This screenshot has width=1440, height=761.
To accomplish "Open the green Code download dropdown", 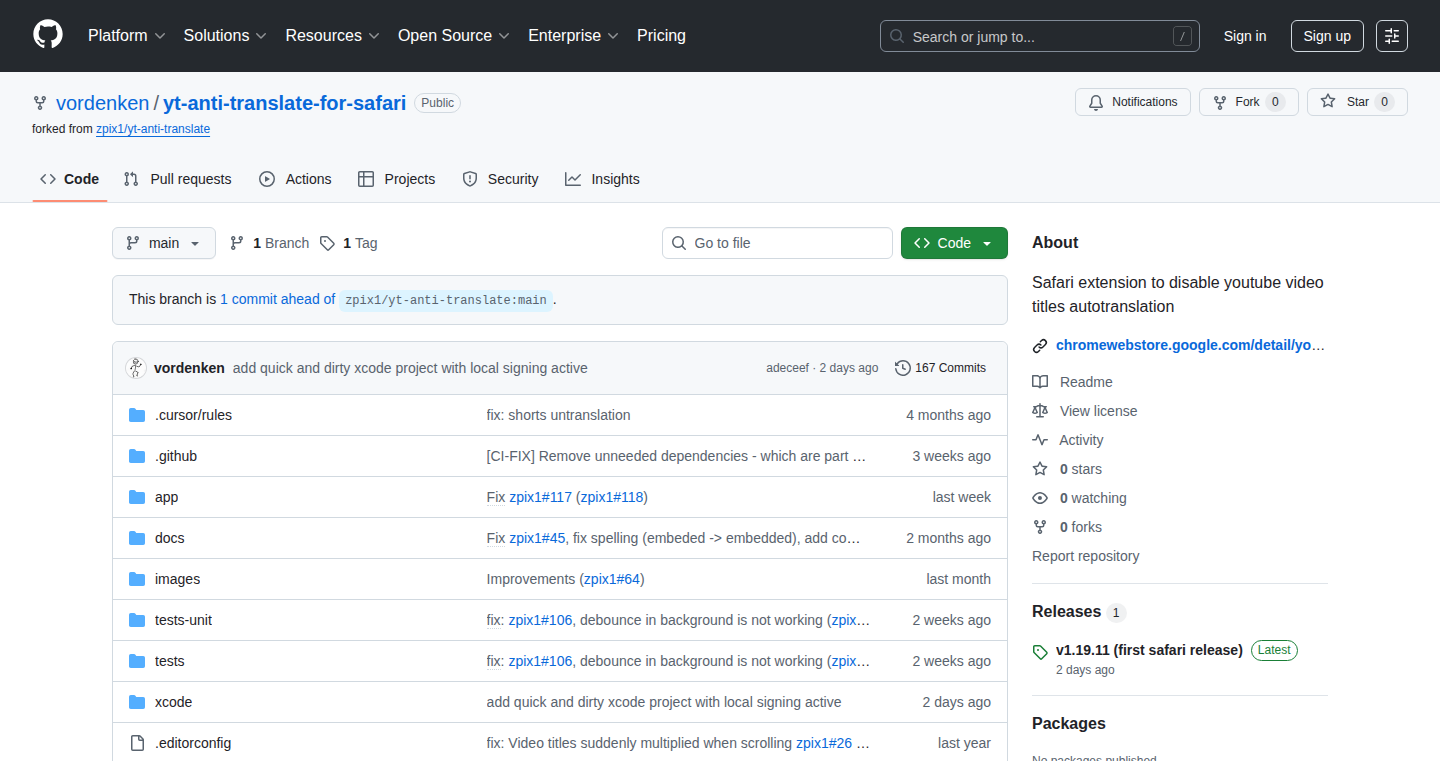I will [x=954, y=243].
